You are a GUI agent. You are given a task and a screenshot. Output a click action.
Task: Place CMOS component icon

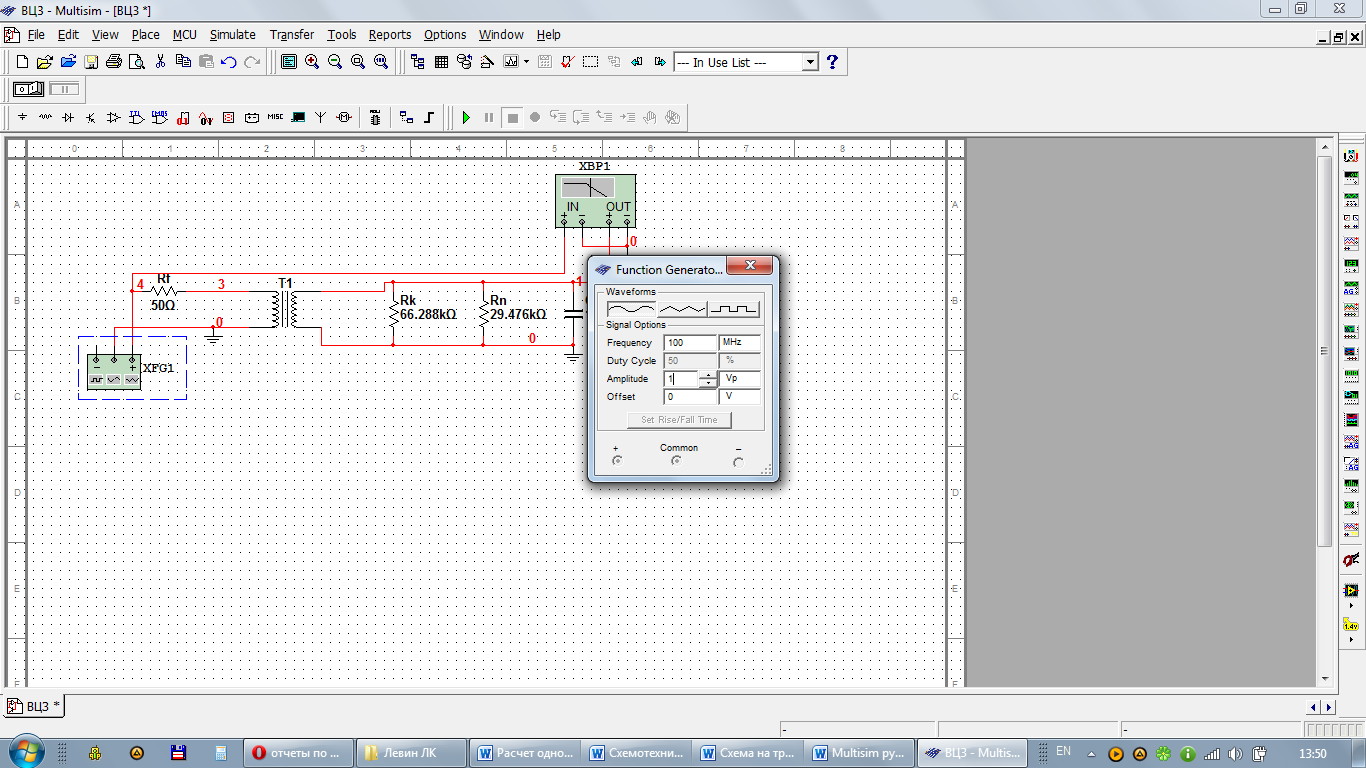click(x=160, y=117)
